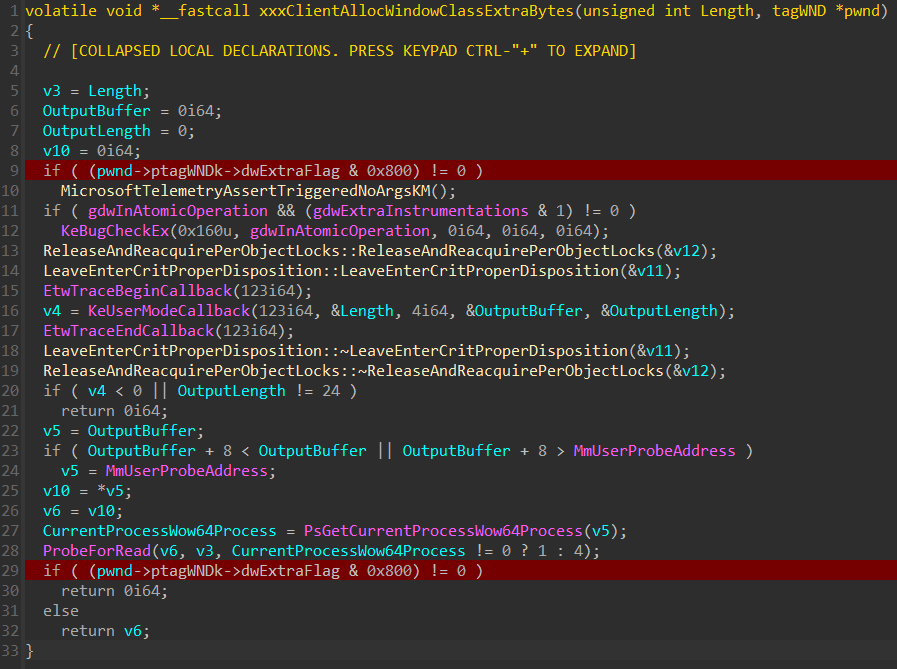Click line number 16 in gutter
Screen dimensions: 897x669
tap(10, 311)
